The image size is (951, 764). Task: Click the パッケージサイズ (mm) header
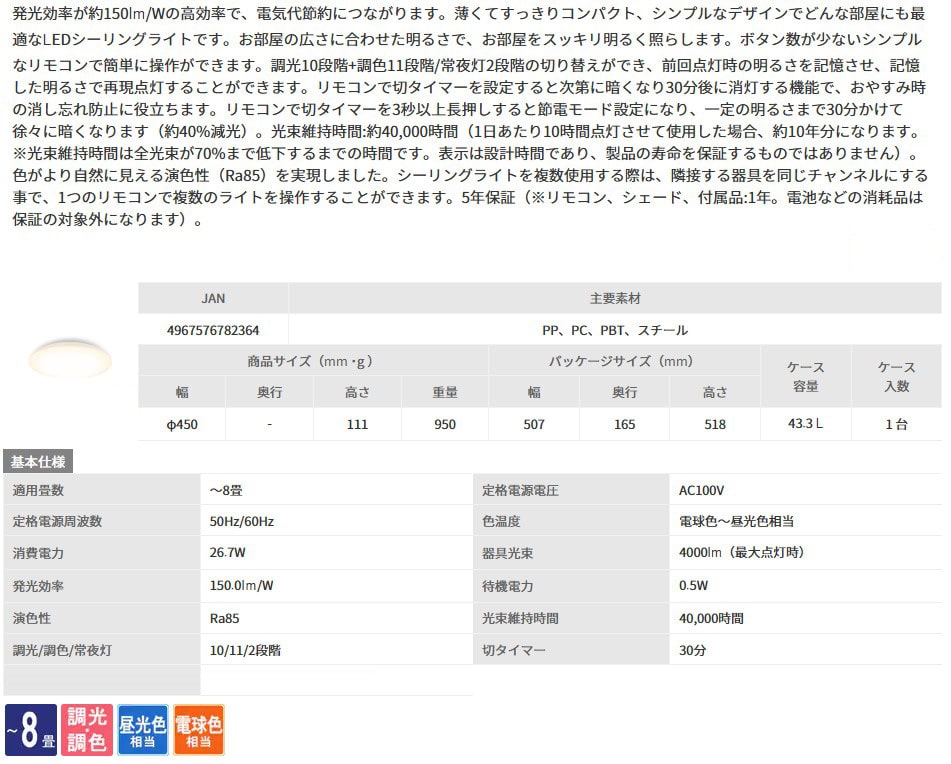(624, 361)
